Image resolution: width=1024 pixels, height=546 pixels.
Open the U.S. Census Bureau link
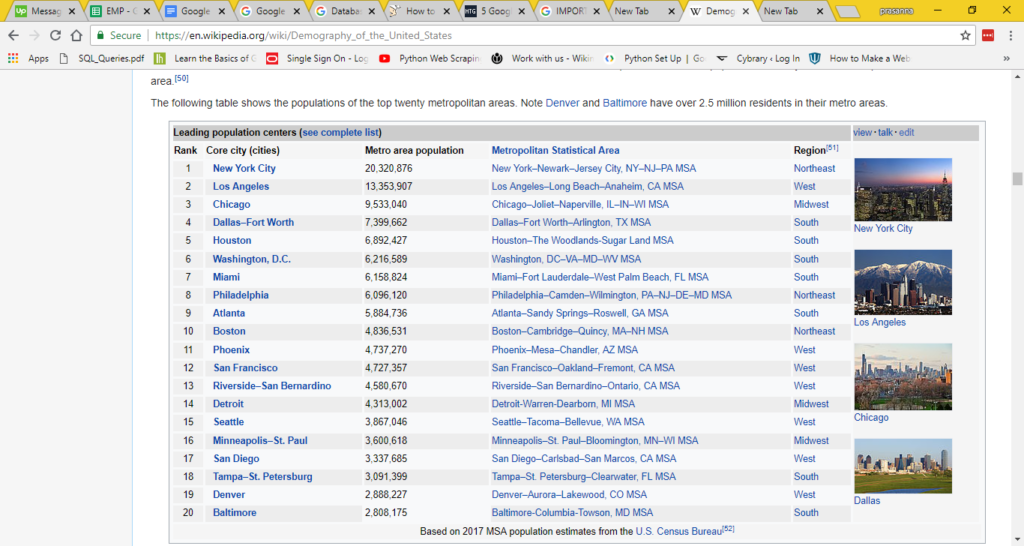pyautogui.click(x=678, y=531)
